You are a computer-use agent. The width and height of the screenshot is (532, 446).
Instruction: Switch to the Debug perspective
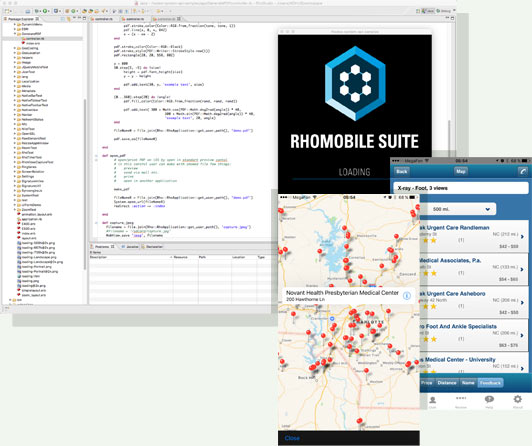pyautogui.click(x=443, y=11)
